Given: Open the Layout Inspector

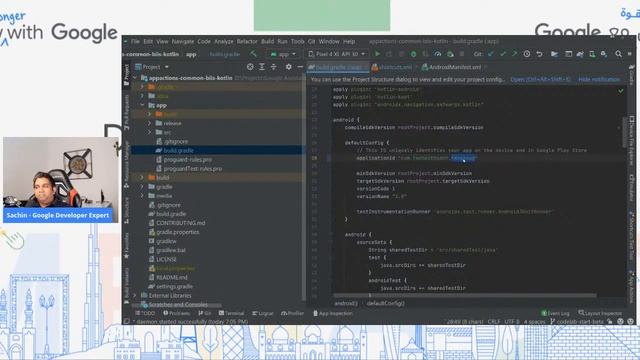Looking at the screenshot, I should click(x=600, y=313).
